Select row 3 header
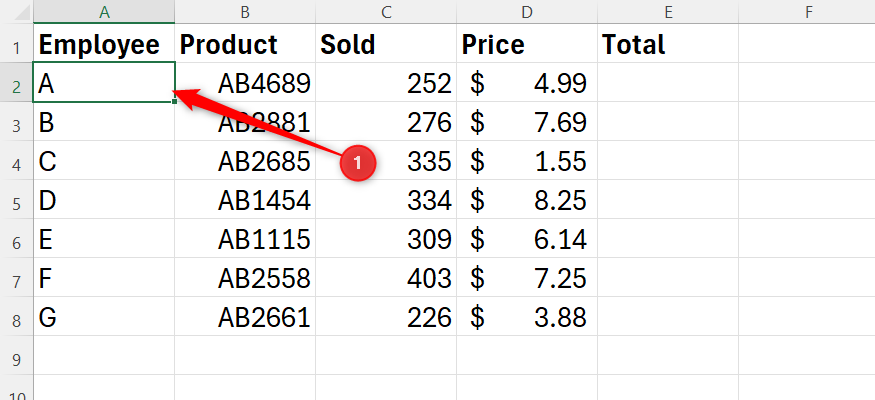875x400 pixels. [x=17, y=122]
